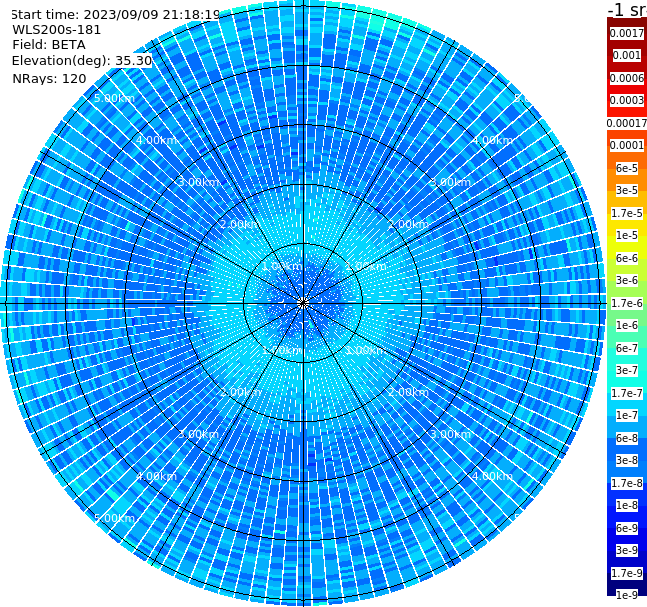The height and width of the screenshot is (607, 647).
Task: Click the 1.7e-9 scale value
Action: pos(627,573)
